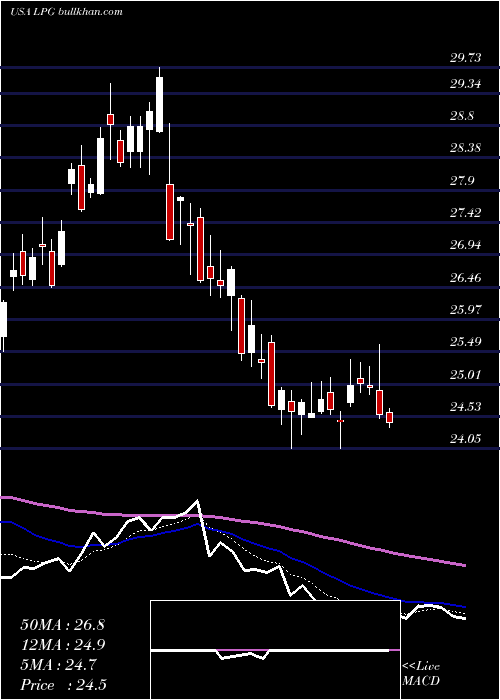Click inside the MACD histogram box
The image size is (500, 700).
pos(275,650)
